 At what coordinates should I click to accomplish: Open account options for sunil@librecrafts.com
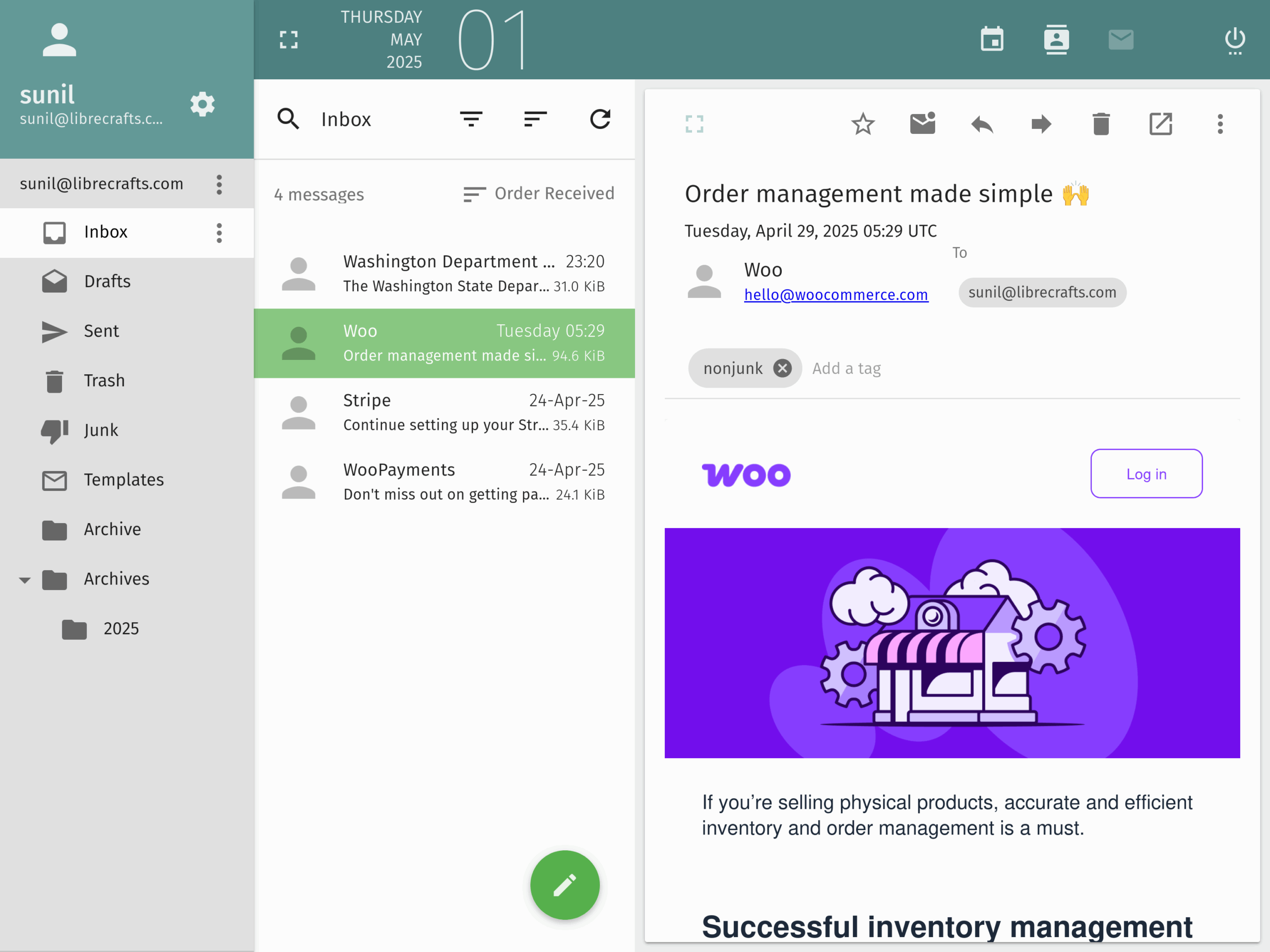[219, 184]
